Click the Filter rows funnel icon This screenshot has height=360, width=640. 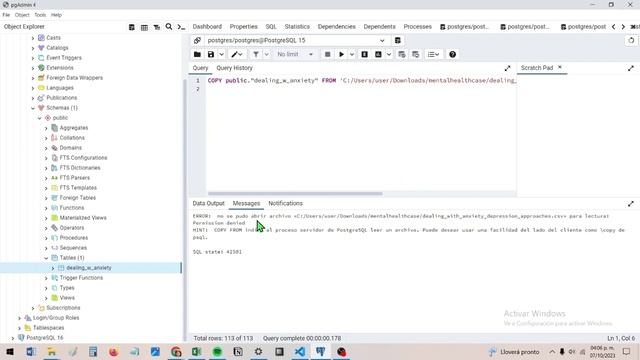coord(256,54)
